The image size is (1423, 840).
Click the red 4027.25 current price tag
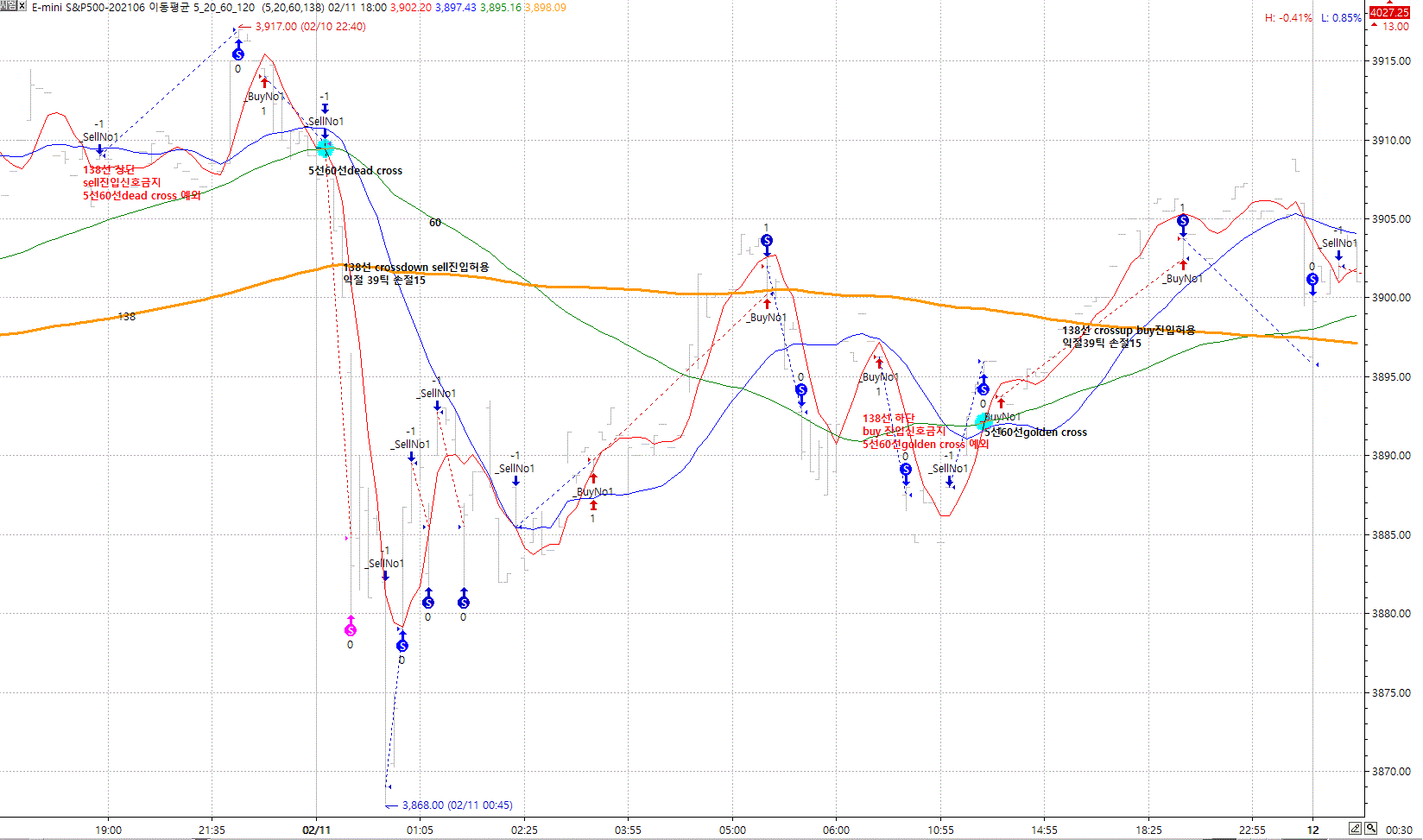pos(1389,12)
